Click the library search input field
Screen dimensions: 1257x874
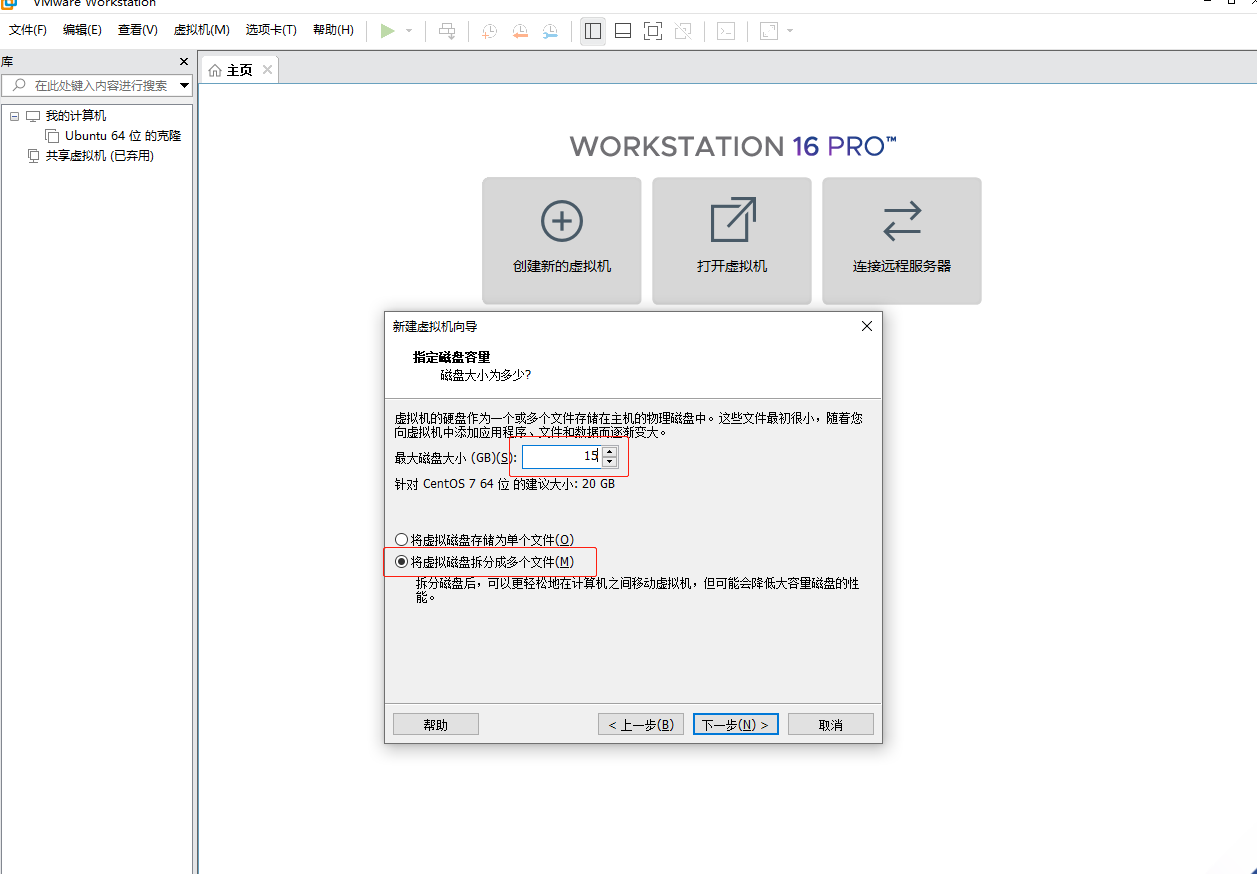coord(98,86)
